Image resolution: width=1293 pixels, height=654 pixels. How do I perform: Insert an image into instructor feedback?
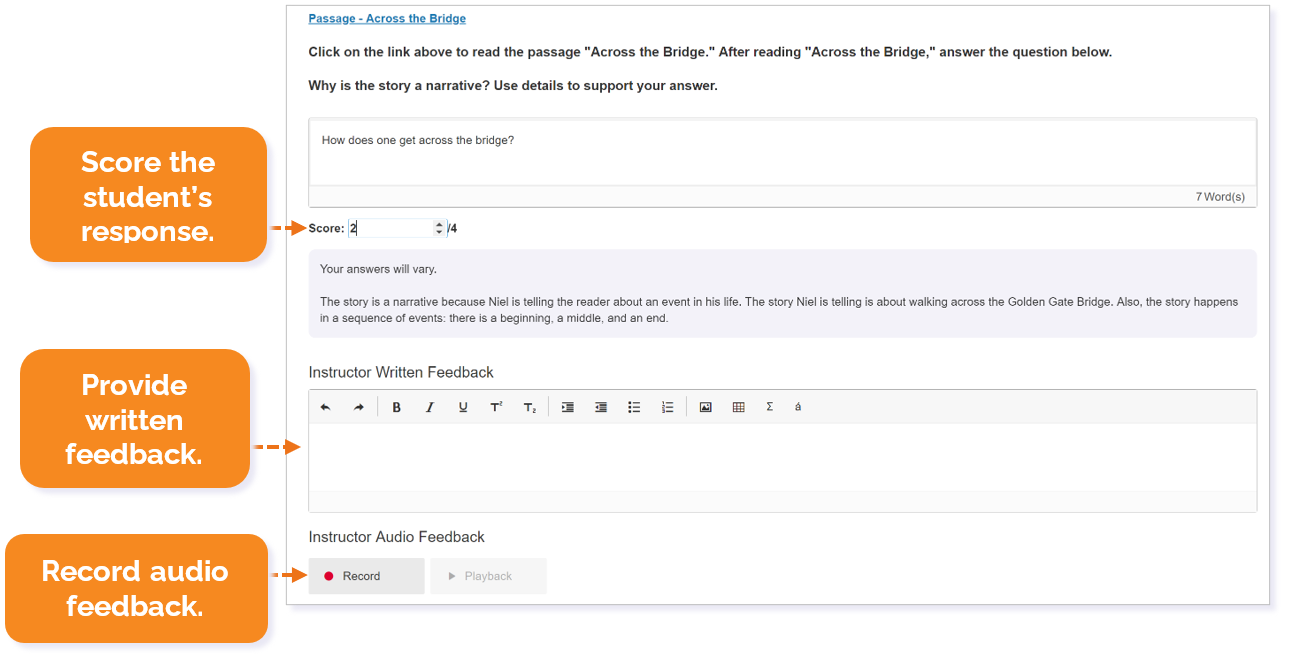[705, 407]
